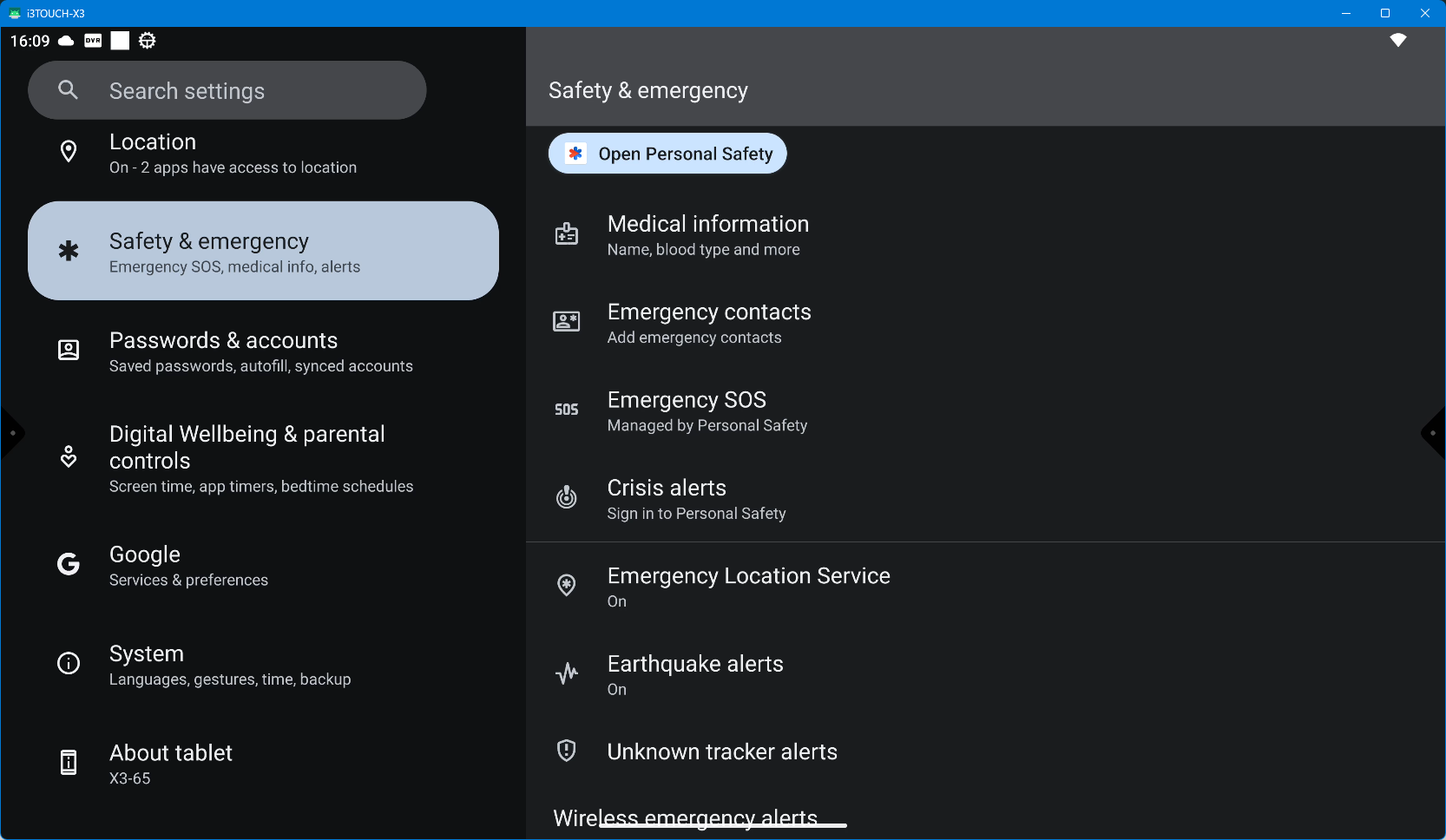Click the Earthquake alerts waveform icon

click(x=566, y=673)
